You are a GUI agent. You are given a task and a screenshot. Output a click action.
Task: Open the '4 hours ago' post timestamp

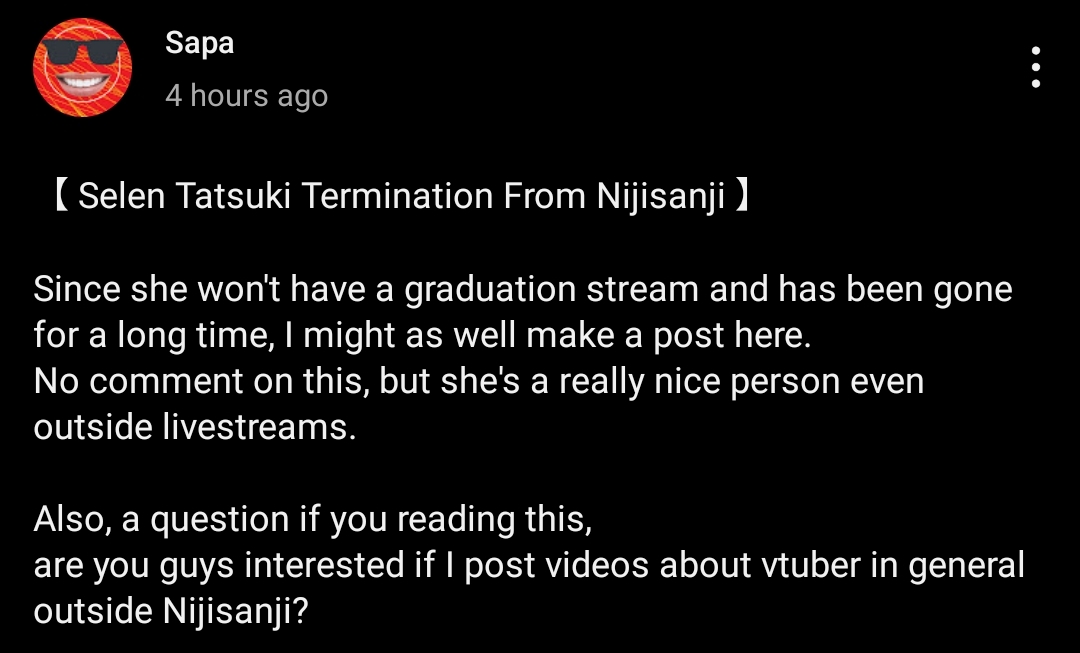pos(247,96)
